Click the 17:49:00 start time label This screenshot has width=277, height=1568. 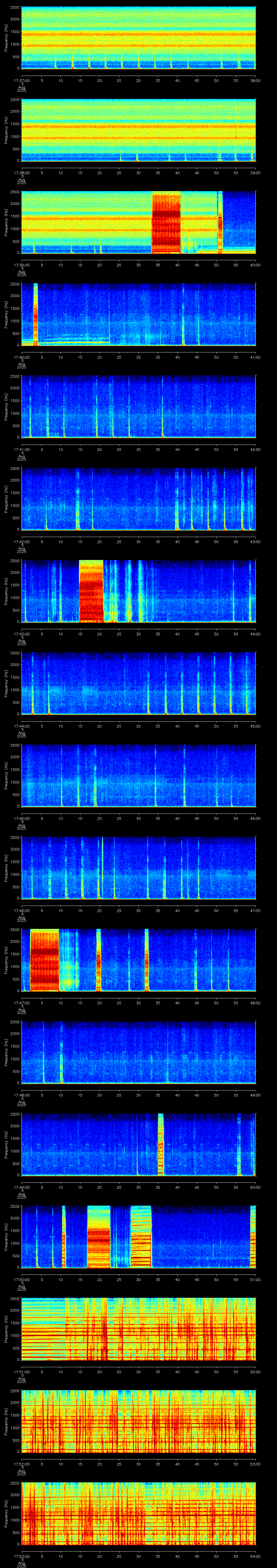(21, 1187)
